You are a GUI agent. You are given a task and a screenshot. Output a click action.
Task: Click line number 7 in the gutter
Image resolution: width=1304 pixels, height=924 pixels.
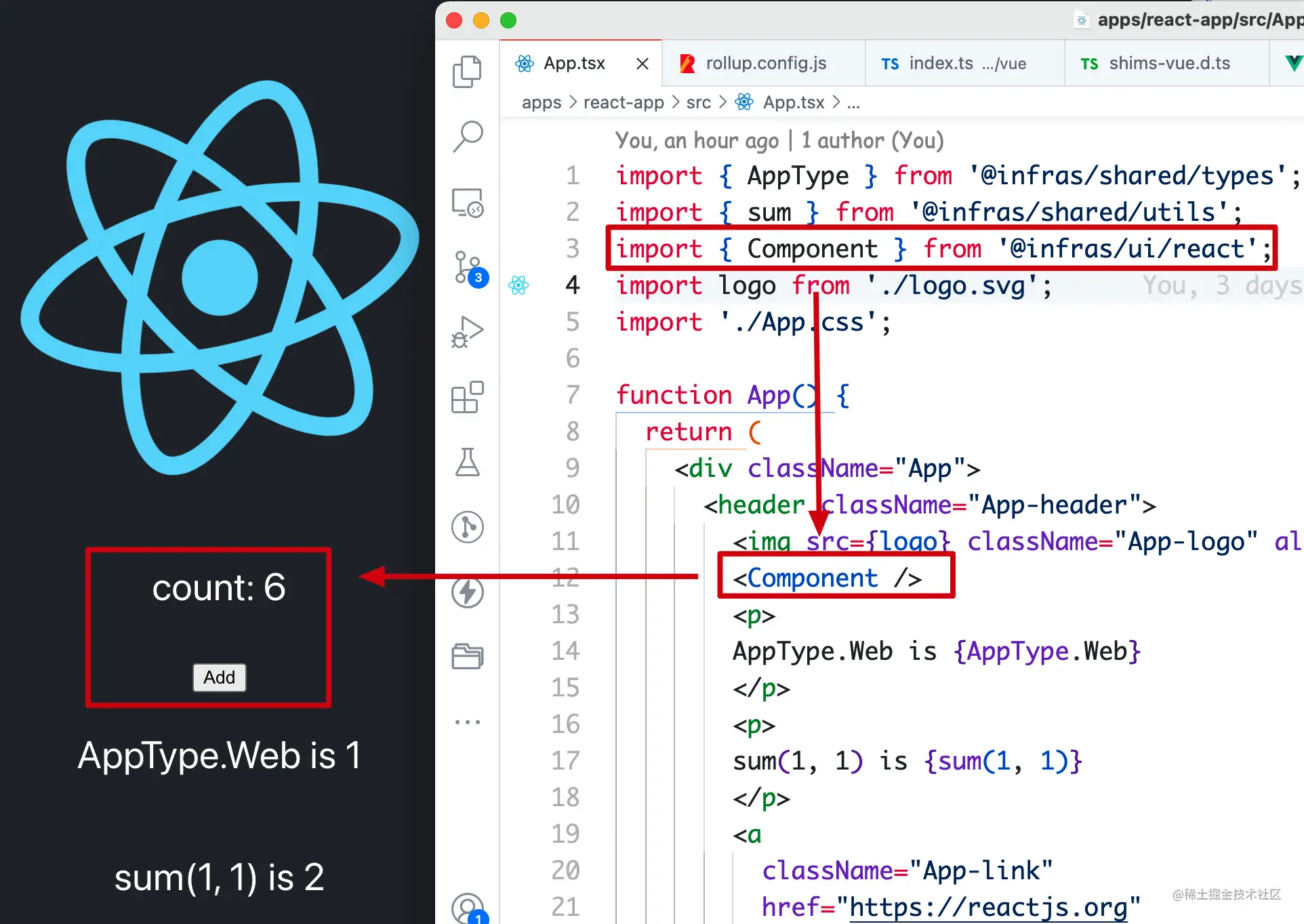tap(573, 395)
